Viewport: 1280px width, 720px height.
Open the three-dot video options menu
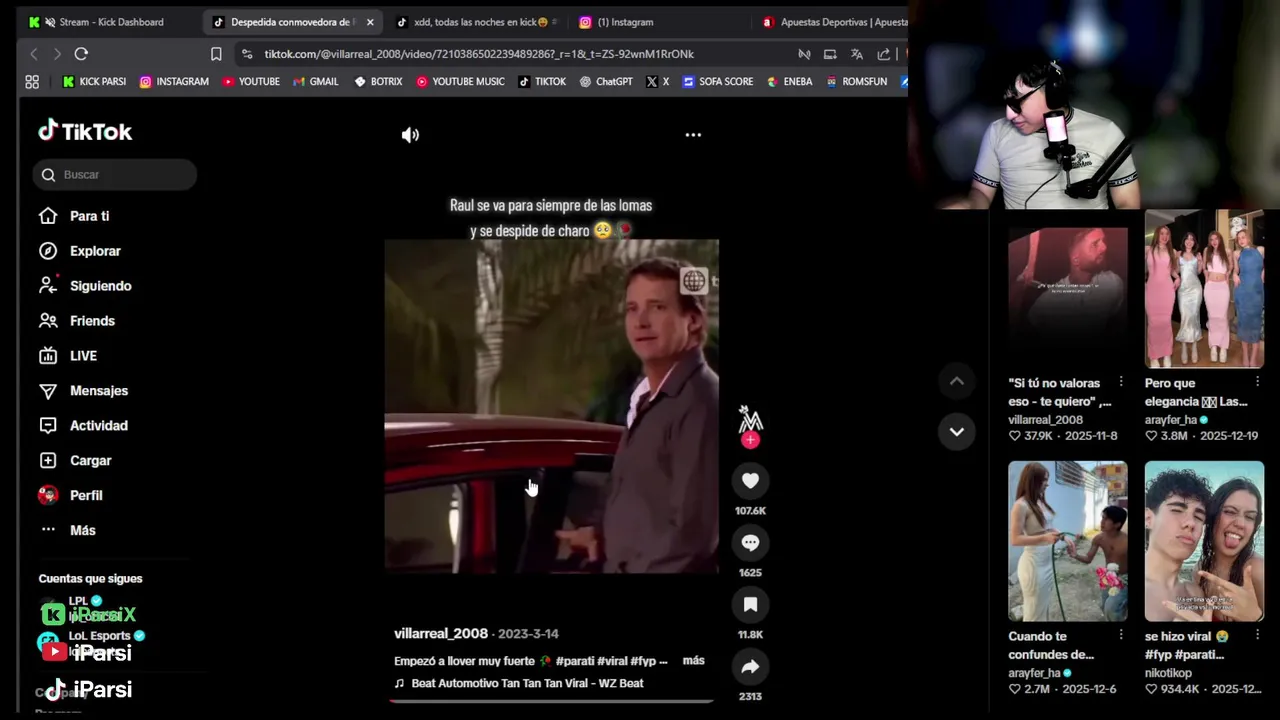tap(693, 135)
